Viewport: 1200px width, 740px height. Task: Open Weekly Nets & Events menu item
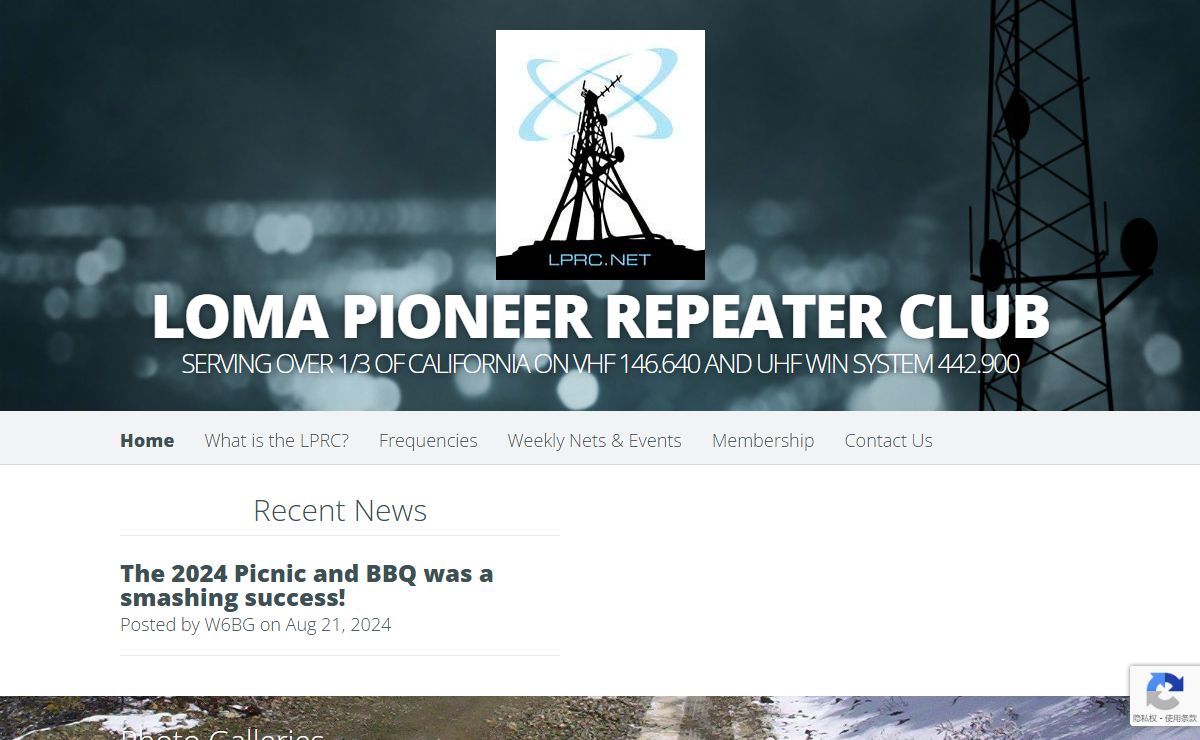coord(594,440)
